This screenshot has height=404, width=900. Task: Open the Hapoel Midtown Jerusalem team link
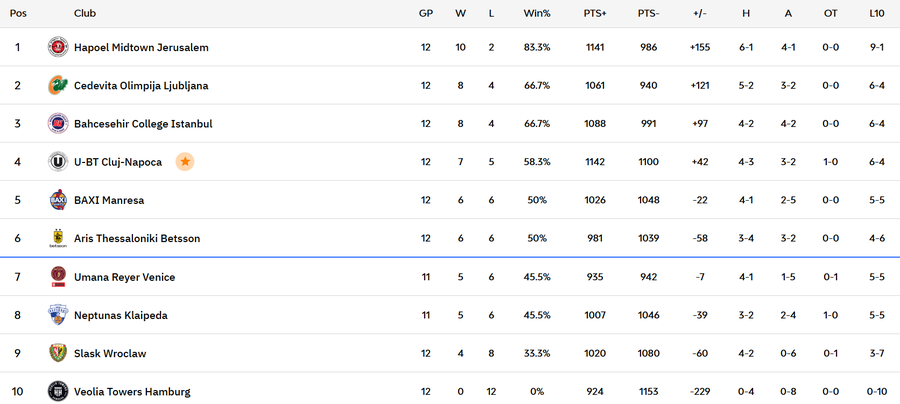pyautogui.click(x=141, y=47)
